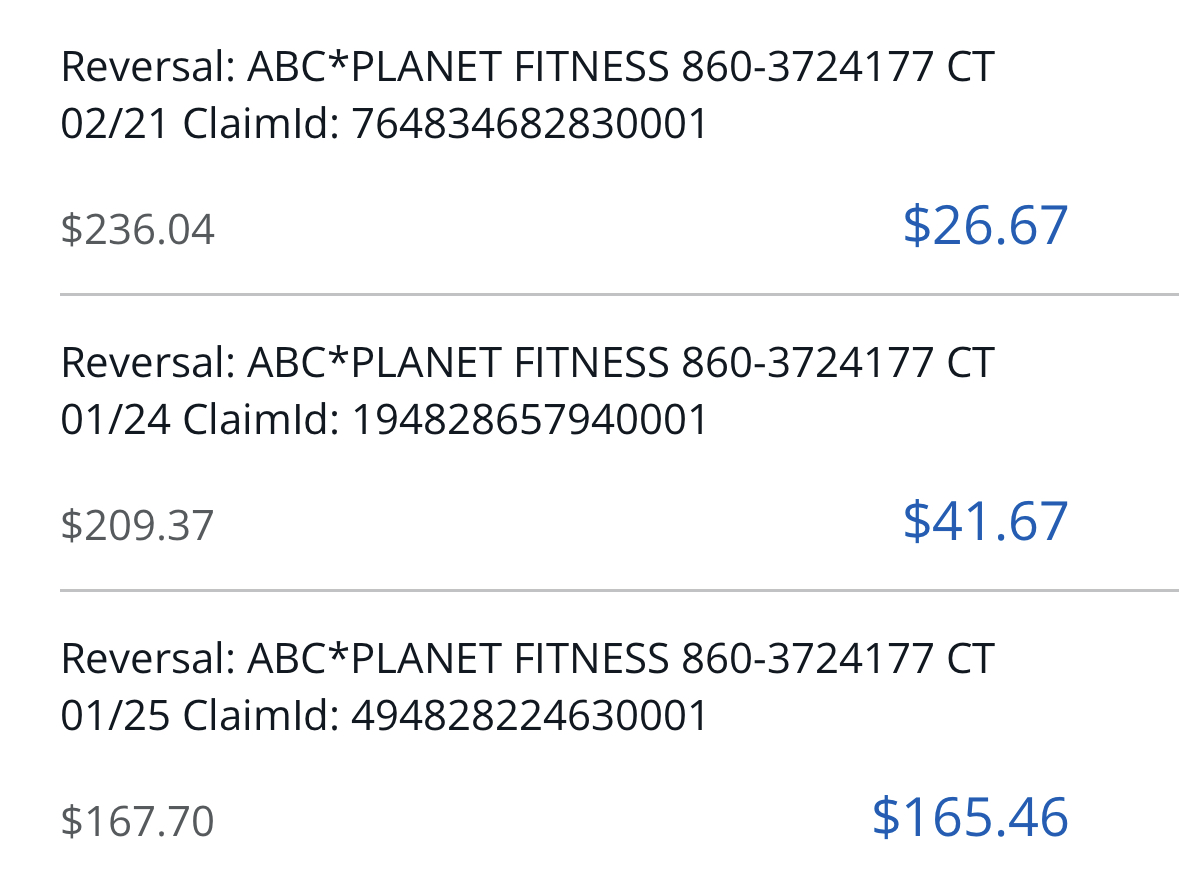The height and width of the screenshot is (881, 1179).
Task: Click the phone number in the 01/25 reversal
Action: click(807, 659)
